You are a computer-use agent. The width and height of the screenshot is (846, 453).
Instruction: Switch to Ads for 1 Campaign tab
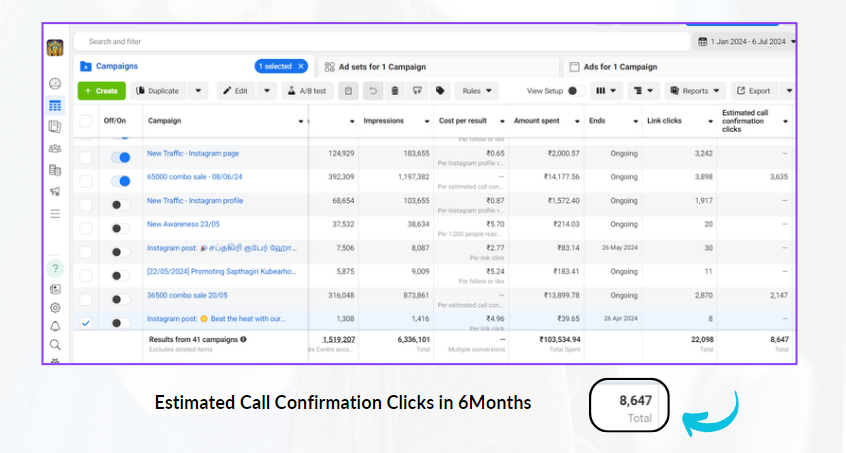click(620, 67)
